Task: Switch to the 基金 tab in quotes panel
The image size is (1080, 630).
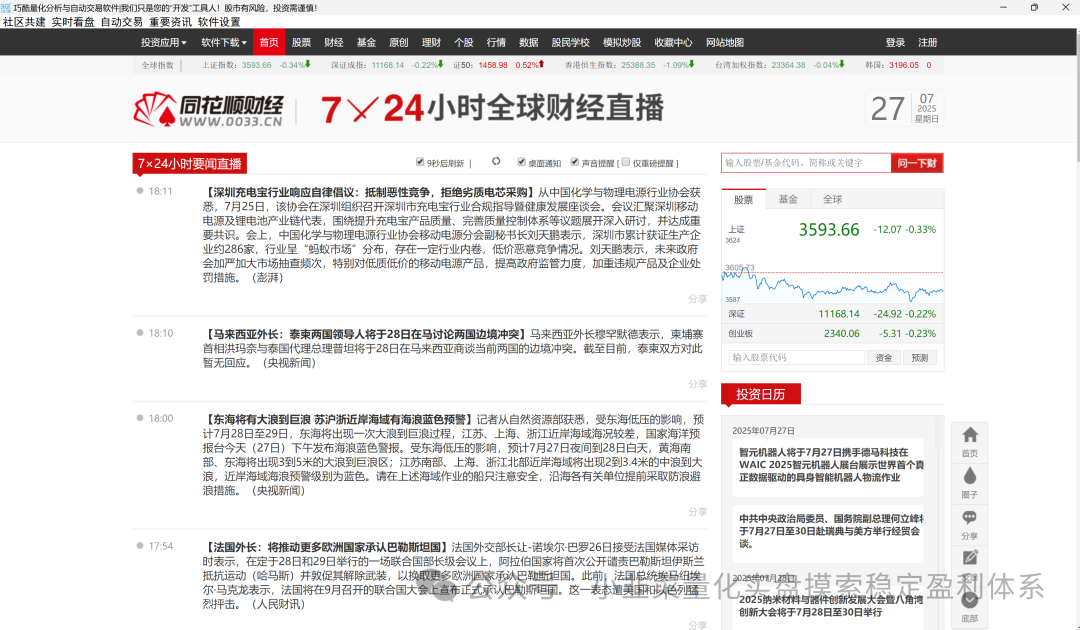Action: pos(788,199)
